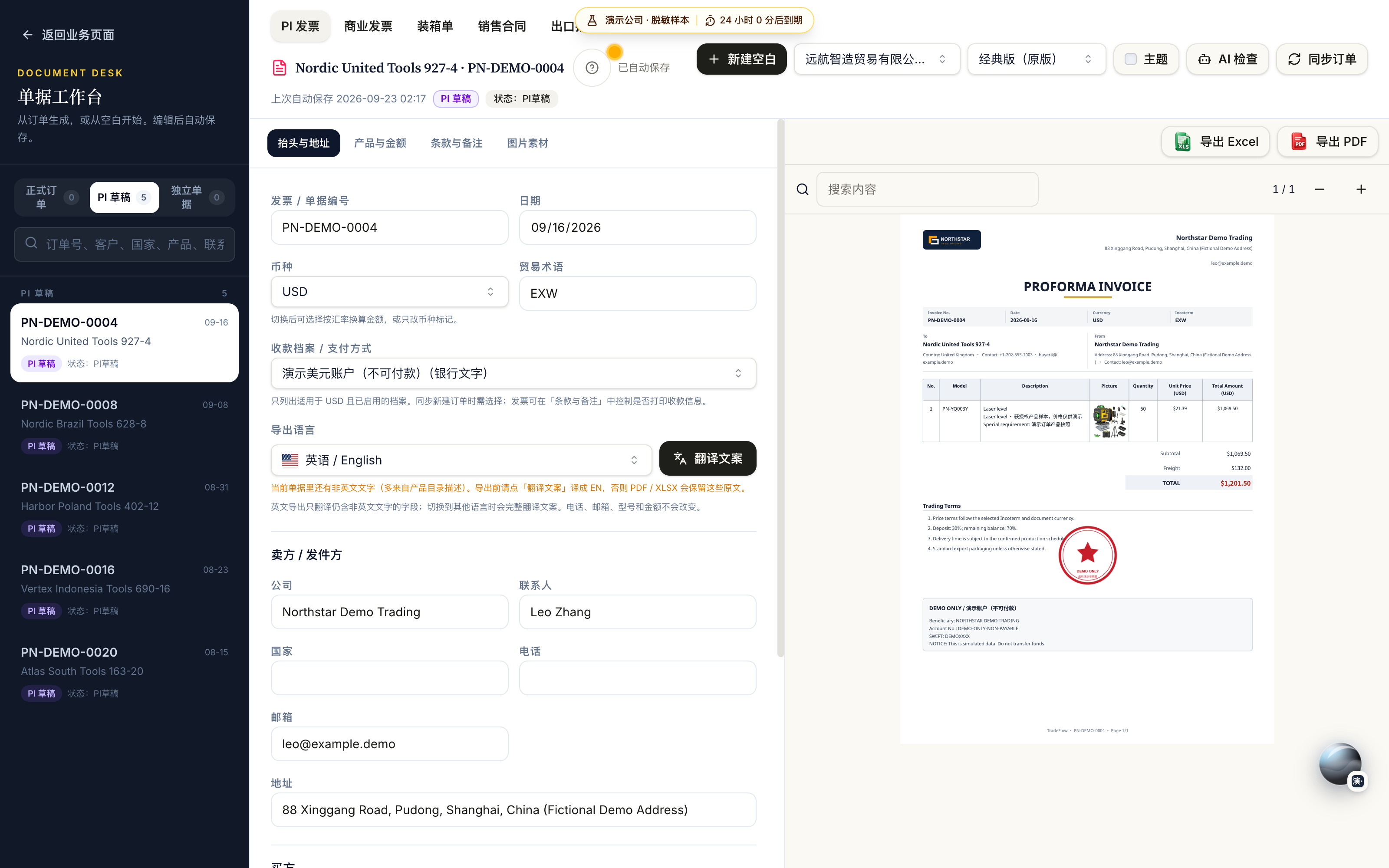Select the 正式订单 segment filter

[x=52, y=197]
